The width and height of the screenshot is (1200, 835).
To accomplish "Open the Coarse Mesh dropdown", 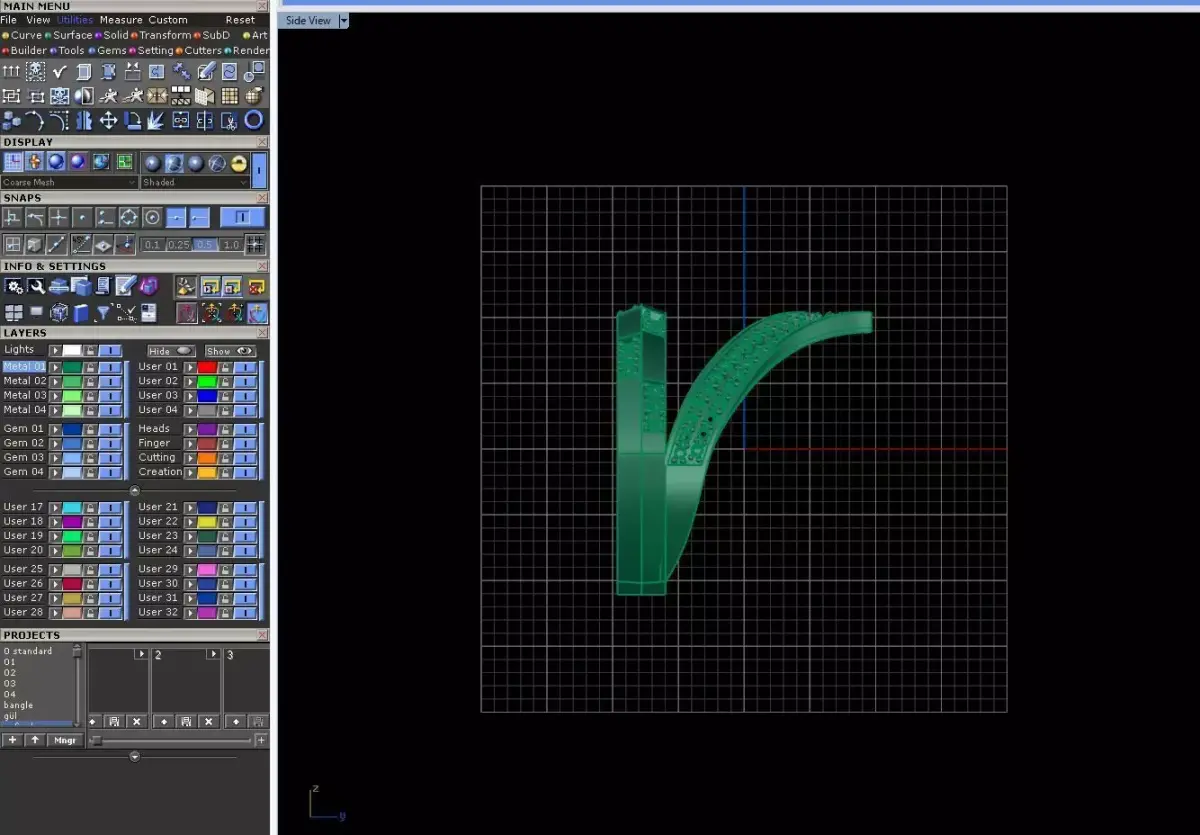I will coord(70,183).
